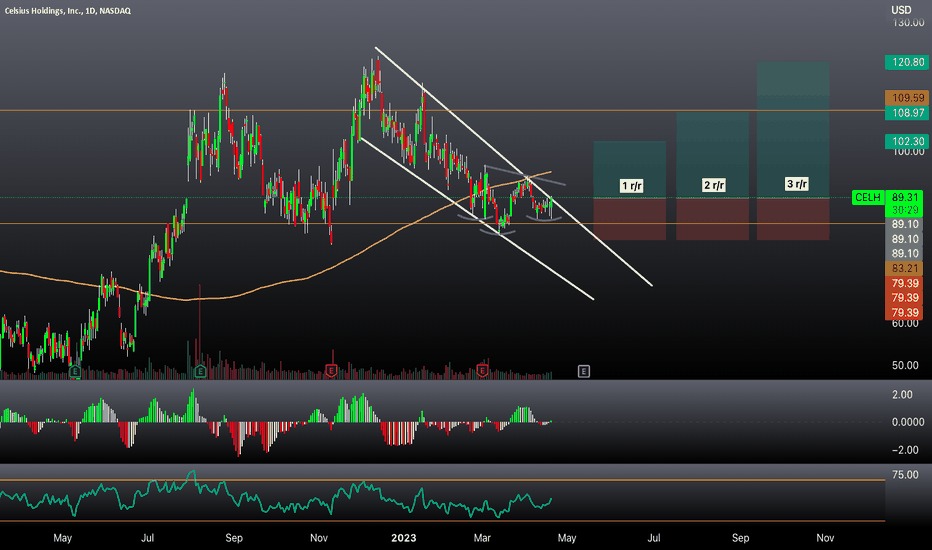Image resolution: width=932 pixels, height=550 pixels.
Task: Click the 50.00 price scale value
Action: (905, 365)
